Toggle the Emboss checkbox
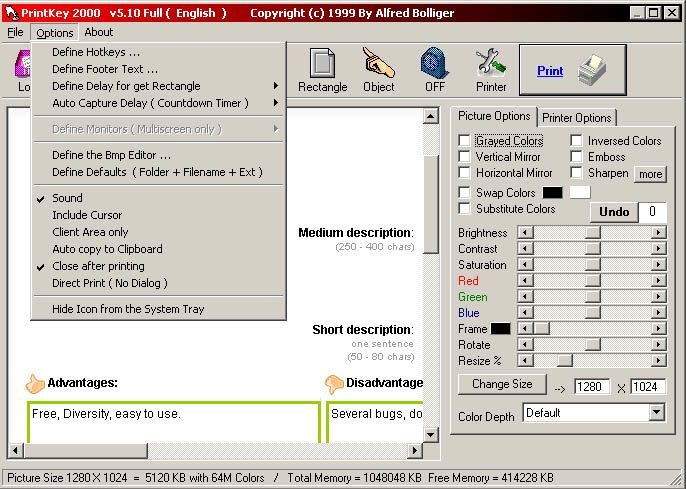Viewport: 686px width, 489px height. click(x=576, y=157)
